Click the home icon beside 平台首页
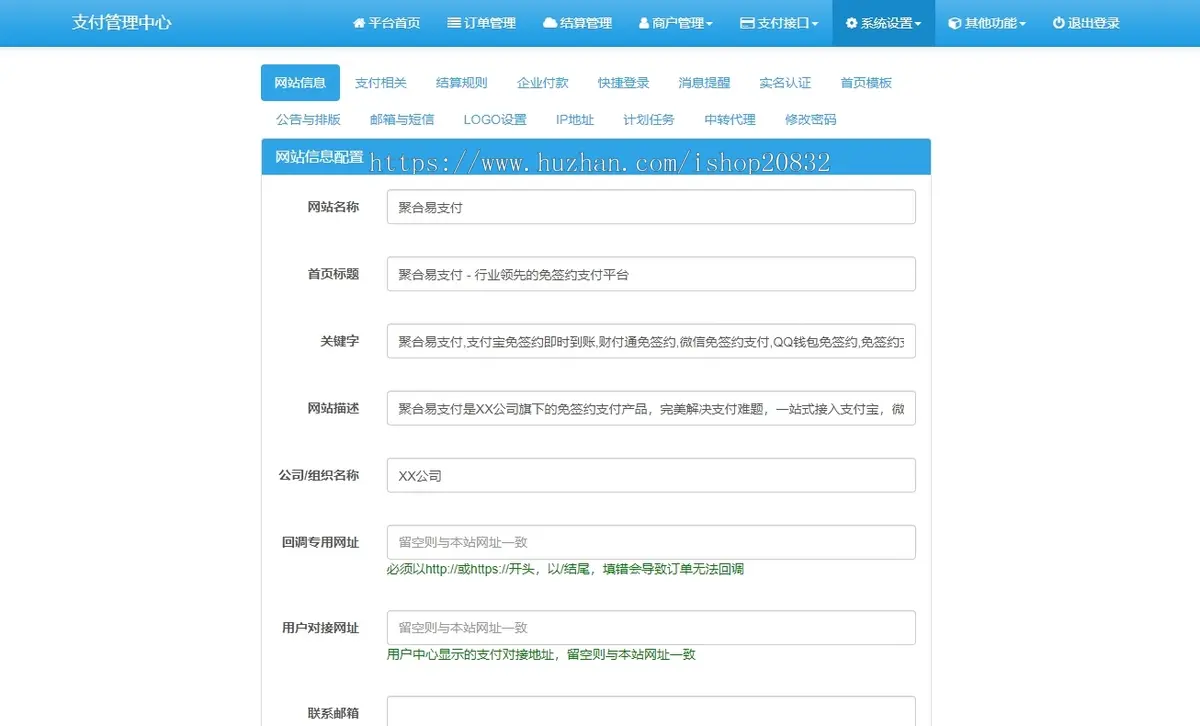The width and height of the screenshot is (1200, 726). point(359,23)
